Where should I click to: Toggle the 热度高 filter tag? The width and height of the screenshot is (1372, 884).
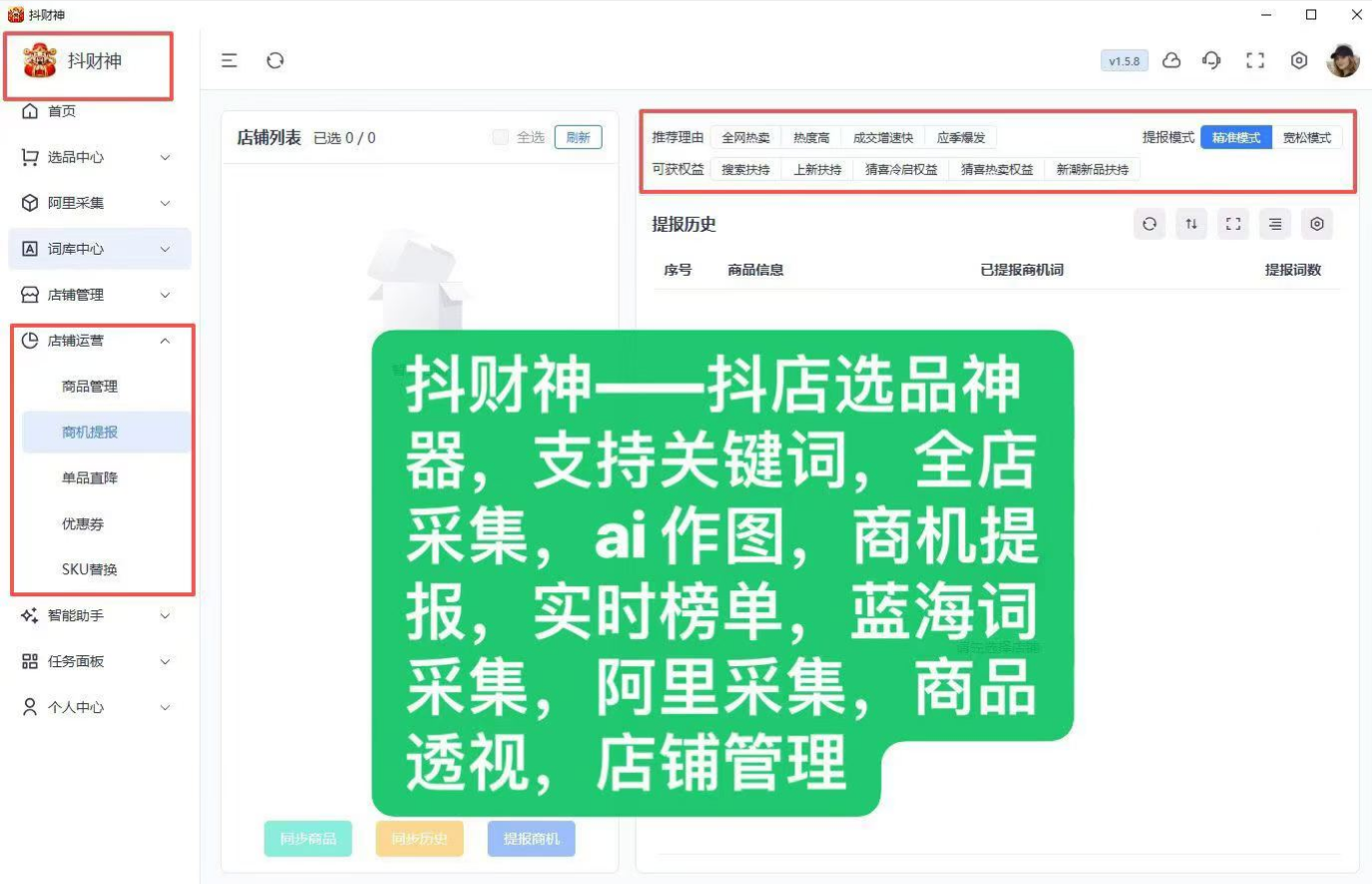point(811,138)
